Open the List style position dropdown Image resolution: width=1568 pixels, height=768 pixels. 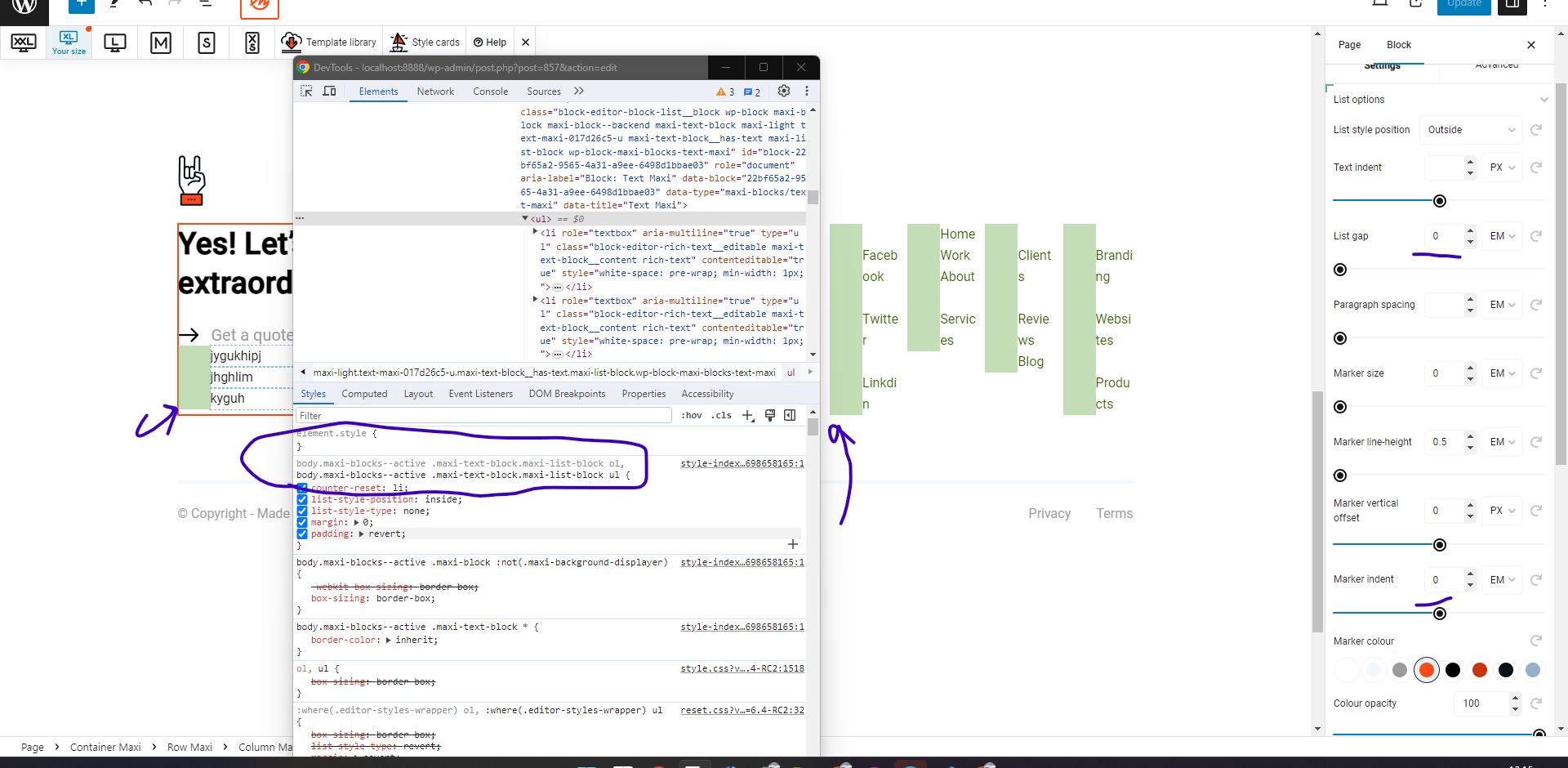pyautogui.click(x=1470, y=129)
